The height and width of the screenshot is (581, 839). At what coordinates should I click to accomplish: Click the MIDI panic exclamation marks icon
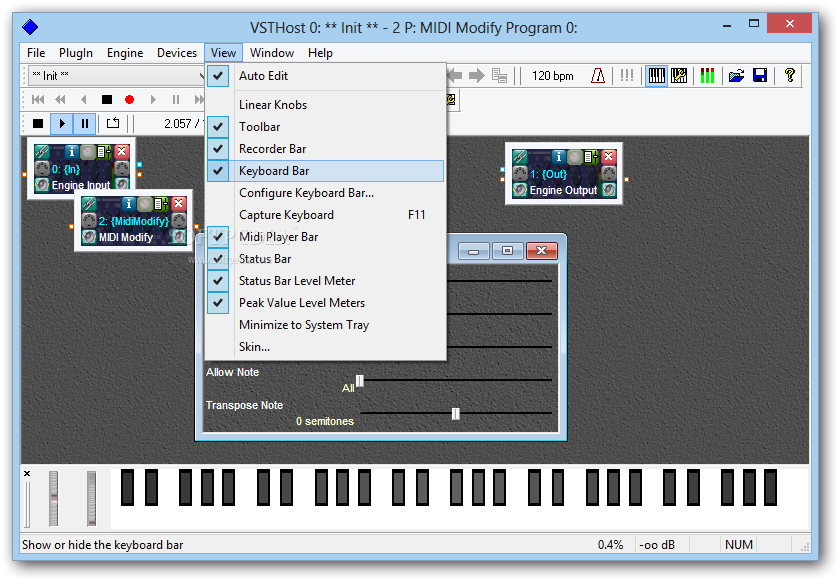pyautogui.click(x=627, y=75)
